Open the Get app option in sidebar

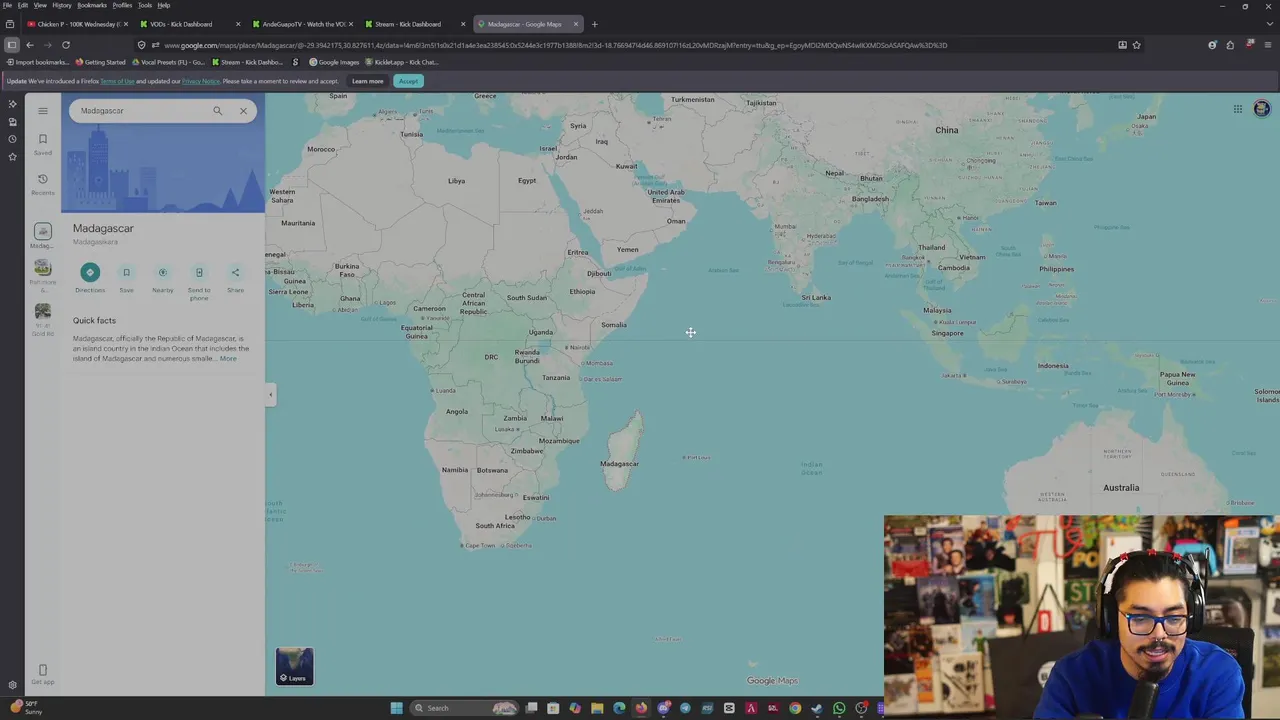42,674
